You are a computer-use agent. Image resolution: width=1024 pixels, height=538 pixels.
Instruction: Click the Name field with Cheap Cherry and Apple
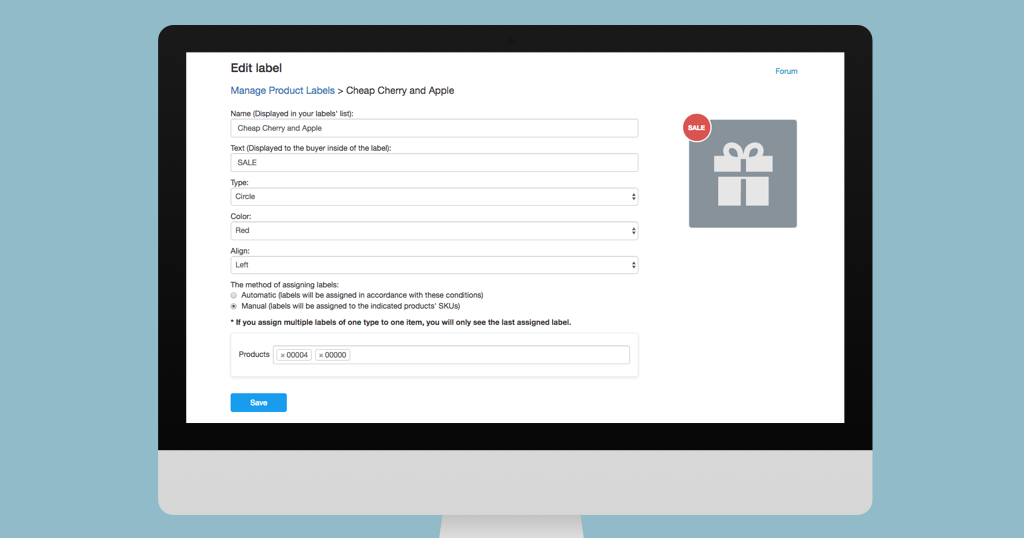(434, 128)
